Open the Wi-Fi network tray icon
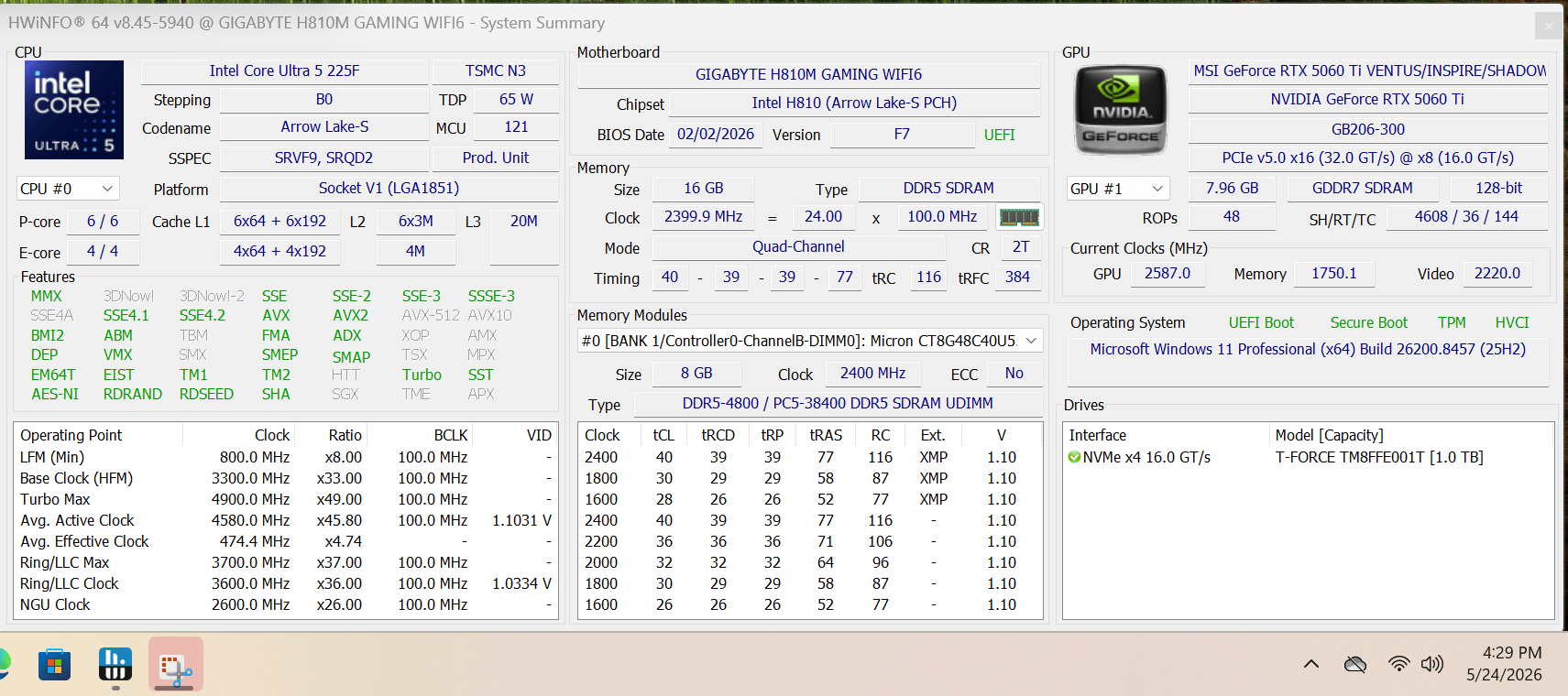 click(x=1398, y=665)
